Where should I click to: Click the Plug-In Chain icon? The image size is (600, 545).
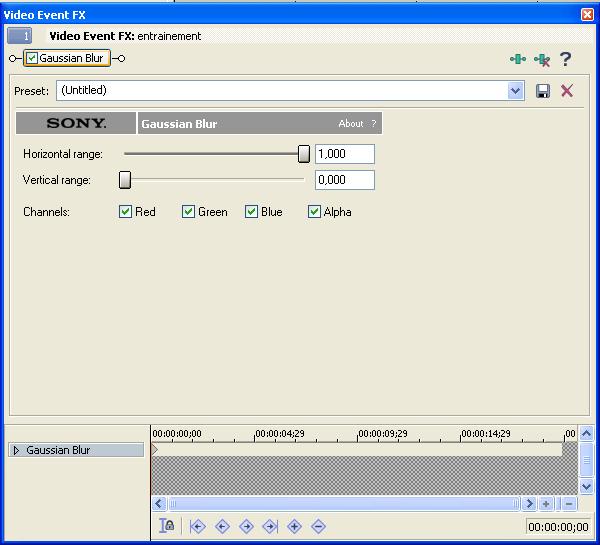point(518,59)
